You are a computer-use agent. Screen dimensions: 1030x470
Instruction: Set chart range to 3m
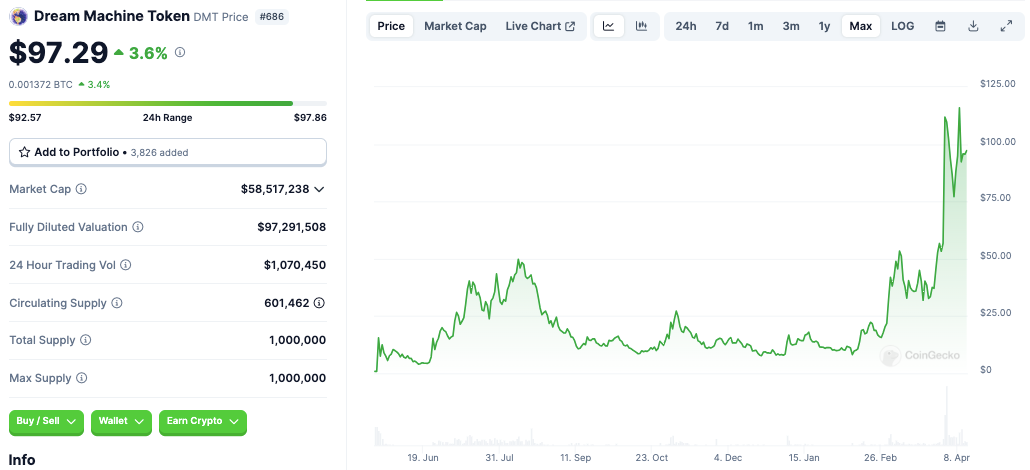coord(791,26)
